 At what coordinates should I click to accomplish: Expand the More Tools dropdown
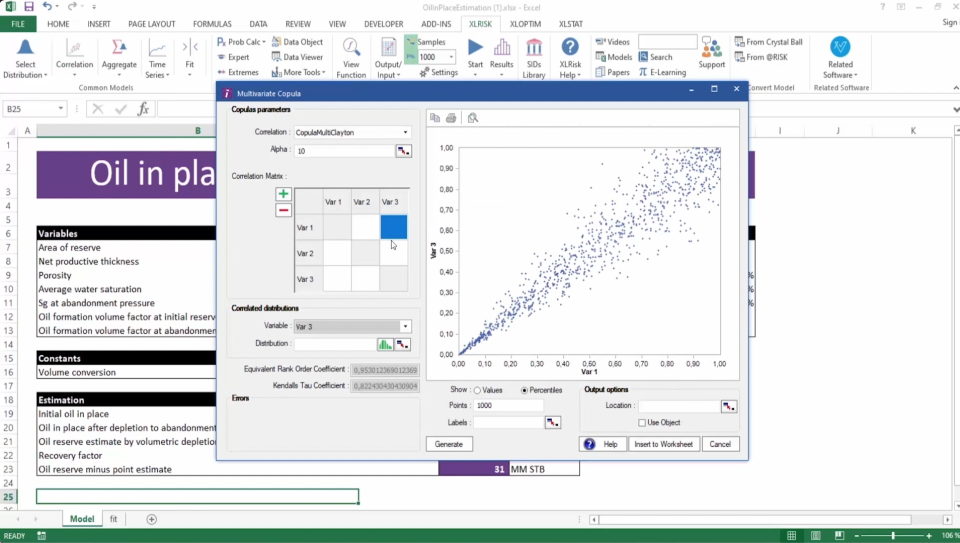pyautogui.click(x=323, y=72)
